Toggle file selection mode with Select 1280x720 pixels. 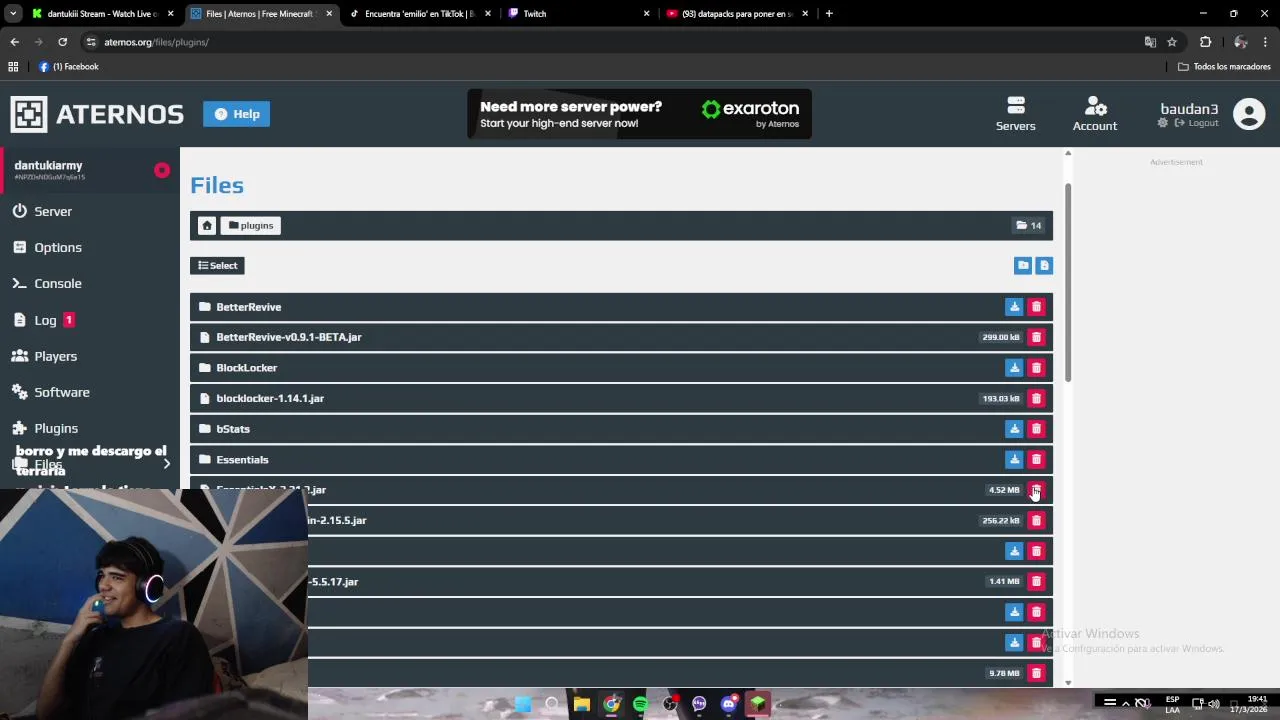point(217,265)
